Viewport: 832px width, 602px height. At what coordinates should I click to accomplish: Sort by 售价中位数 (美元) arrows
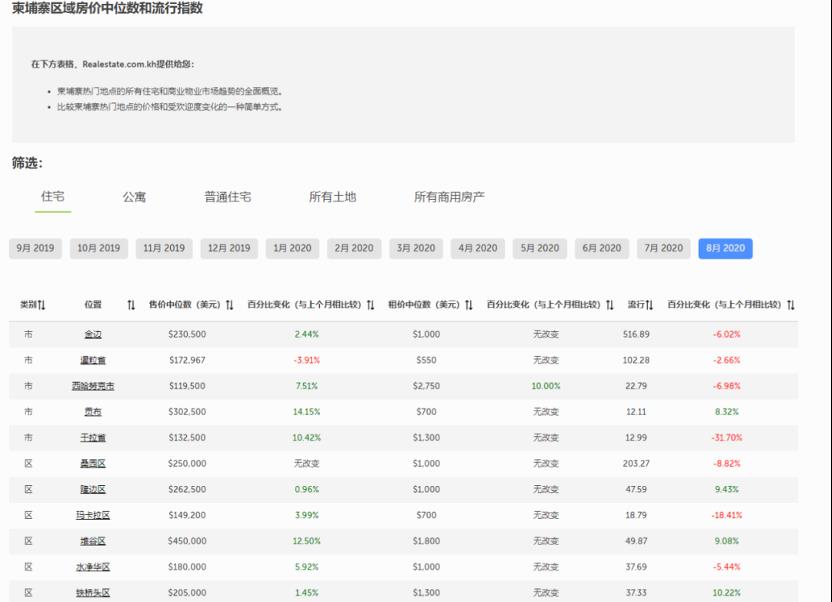[x=229, y=304]
